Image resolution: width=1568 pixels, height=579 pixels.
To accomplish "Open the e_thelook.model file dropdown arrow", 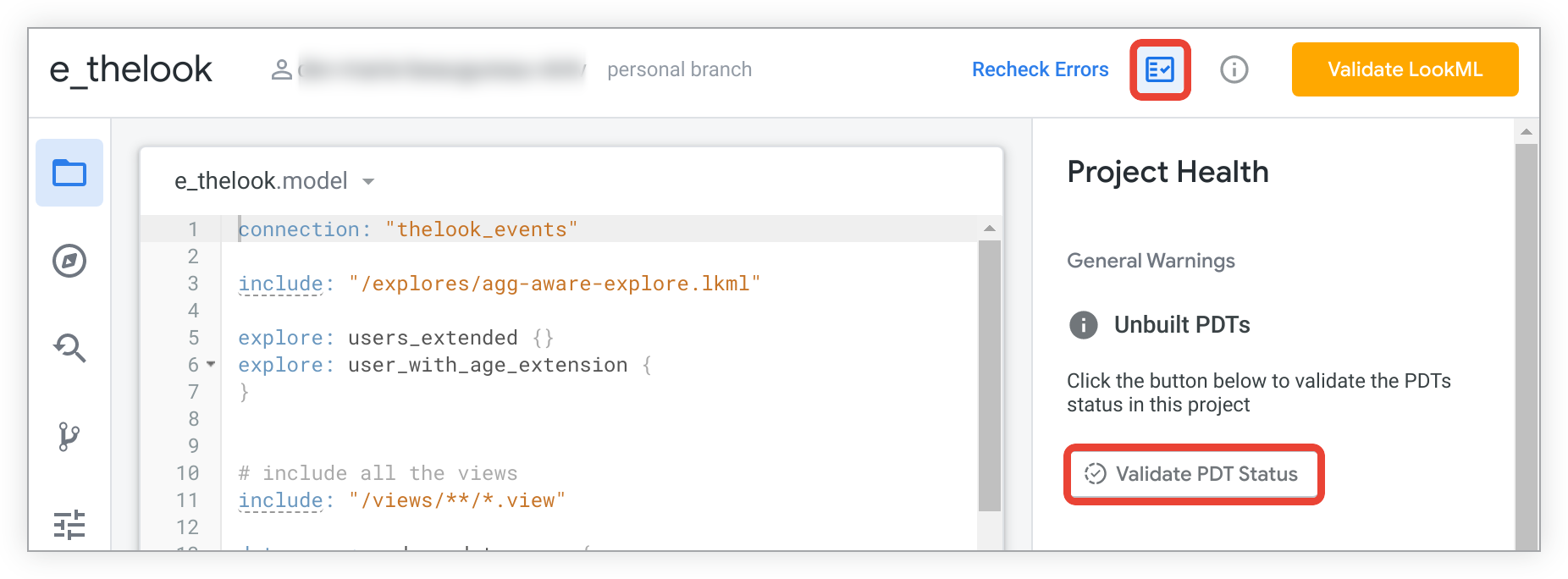I will pos(368,181).
